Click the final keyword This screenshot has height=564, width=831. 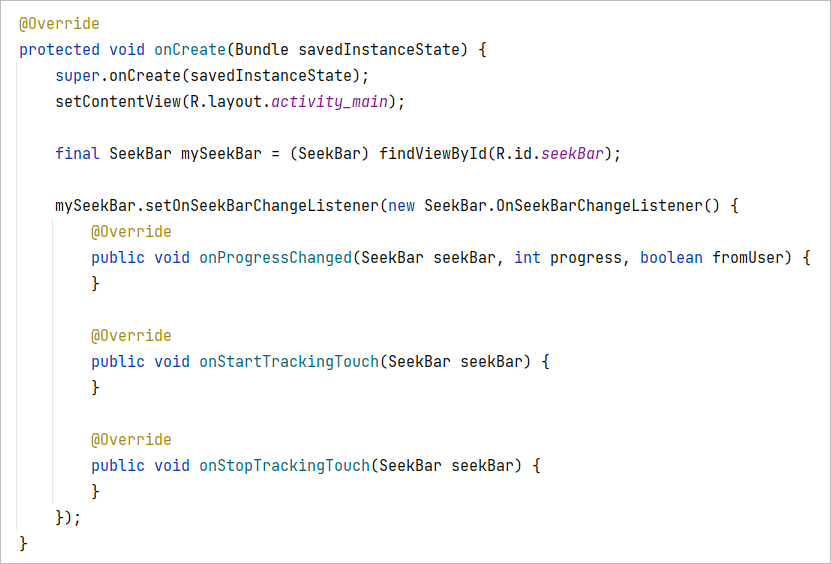[x=77, y=154]
